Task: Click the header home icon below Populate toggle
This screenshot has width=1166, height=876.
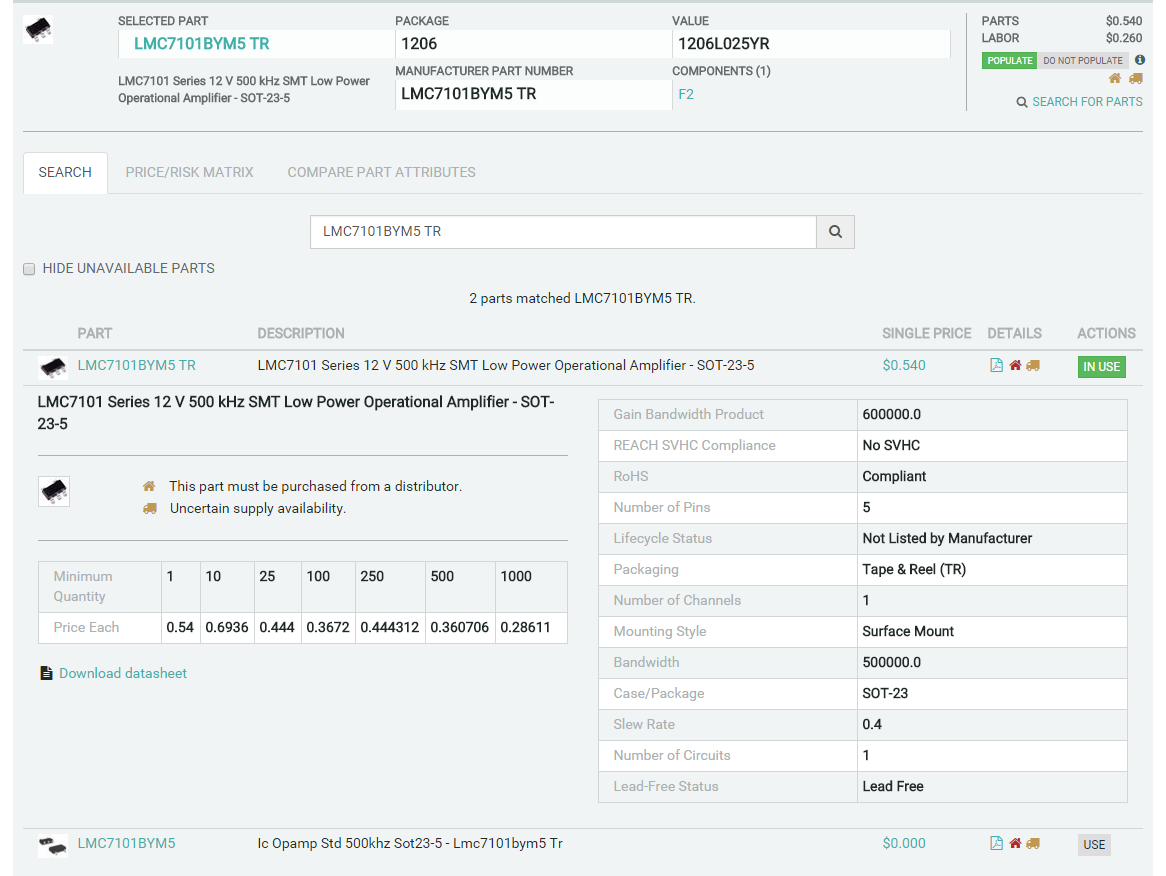Action: click(x=1115, y=79)
